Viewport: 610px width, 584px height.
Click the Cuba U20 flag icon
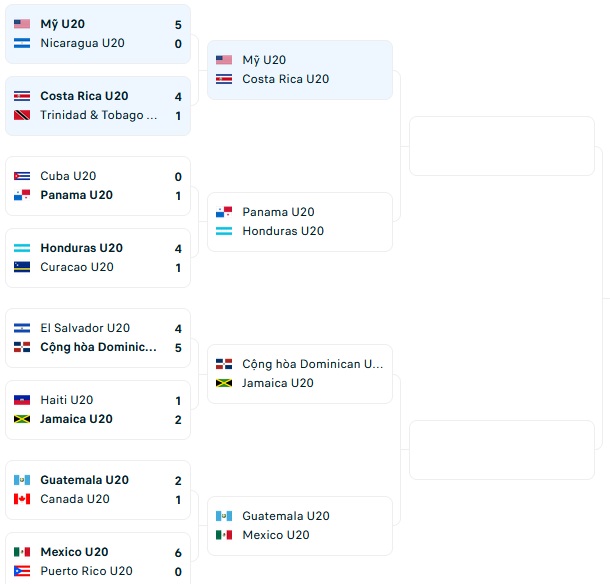pos(22,176)
